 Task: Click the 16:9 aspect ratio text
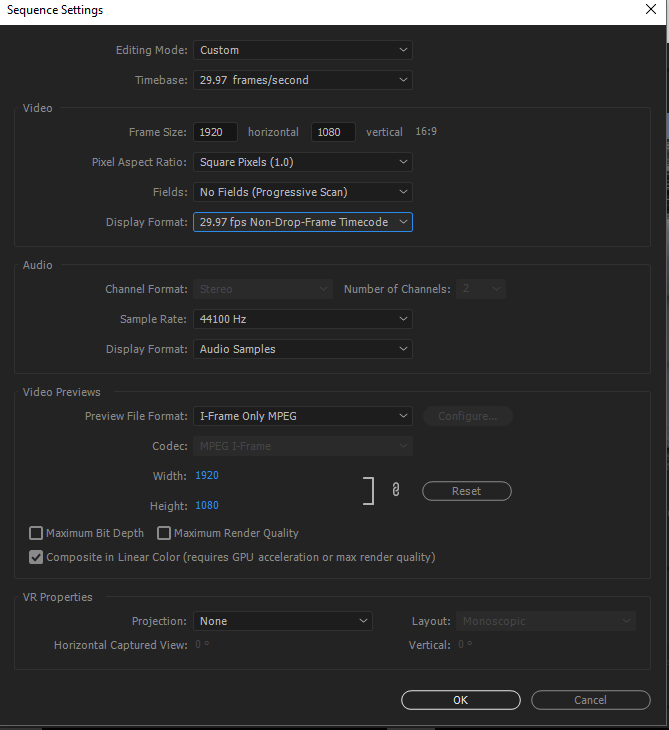point(426,132)
